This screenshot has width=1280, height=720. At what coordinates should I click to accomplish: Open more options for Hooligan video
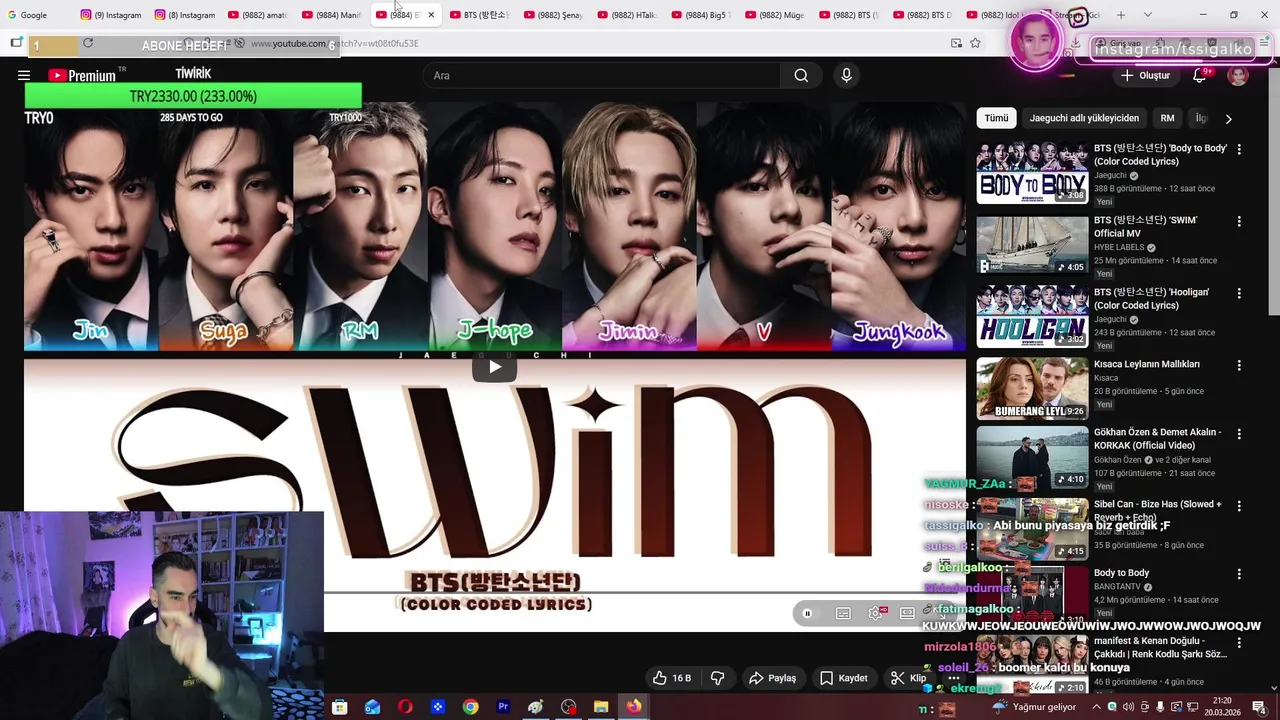[x=1239, y=293]
